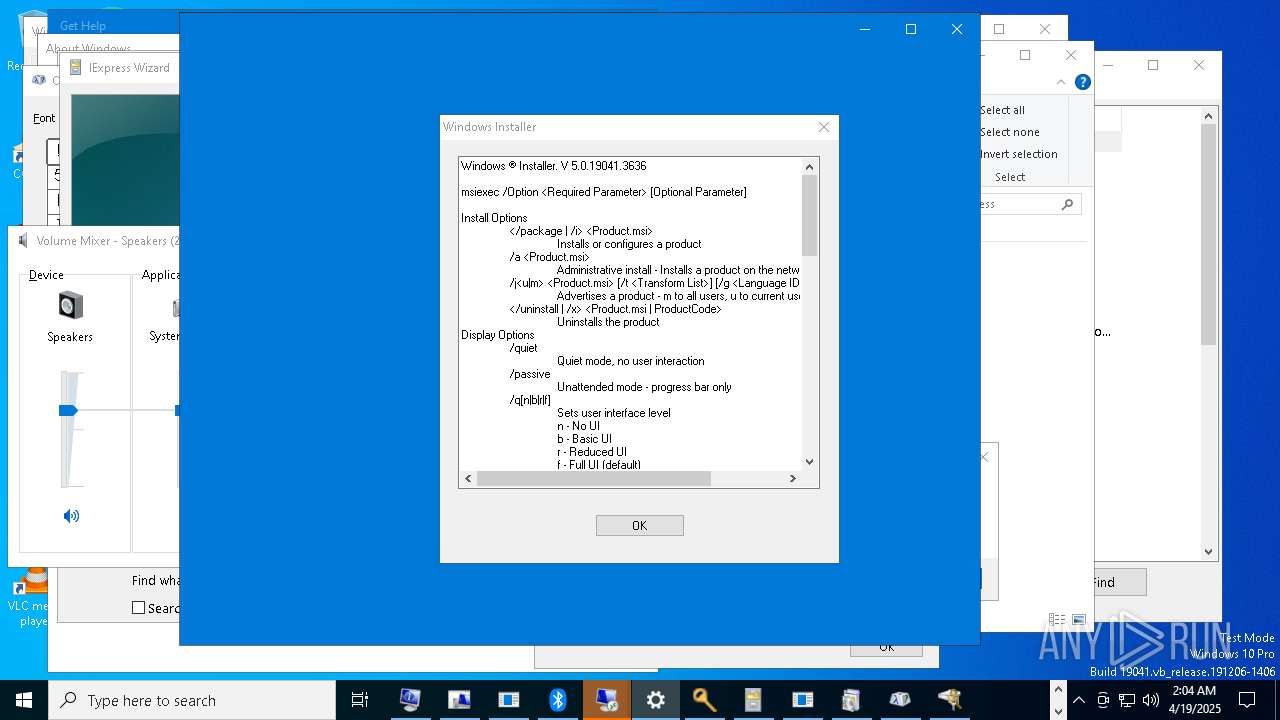
Task: Click the down arrow of the installer text's vertical scrollbar
Action: point(810,462)
